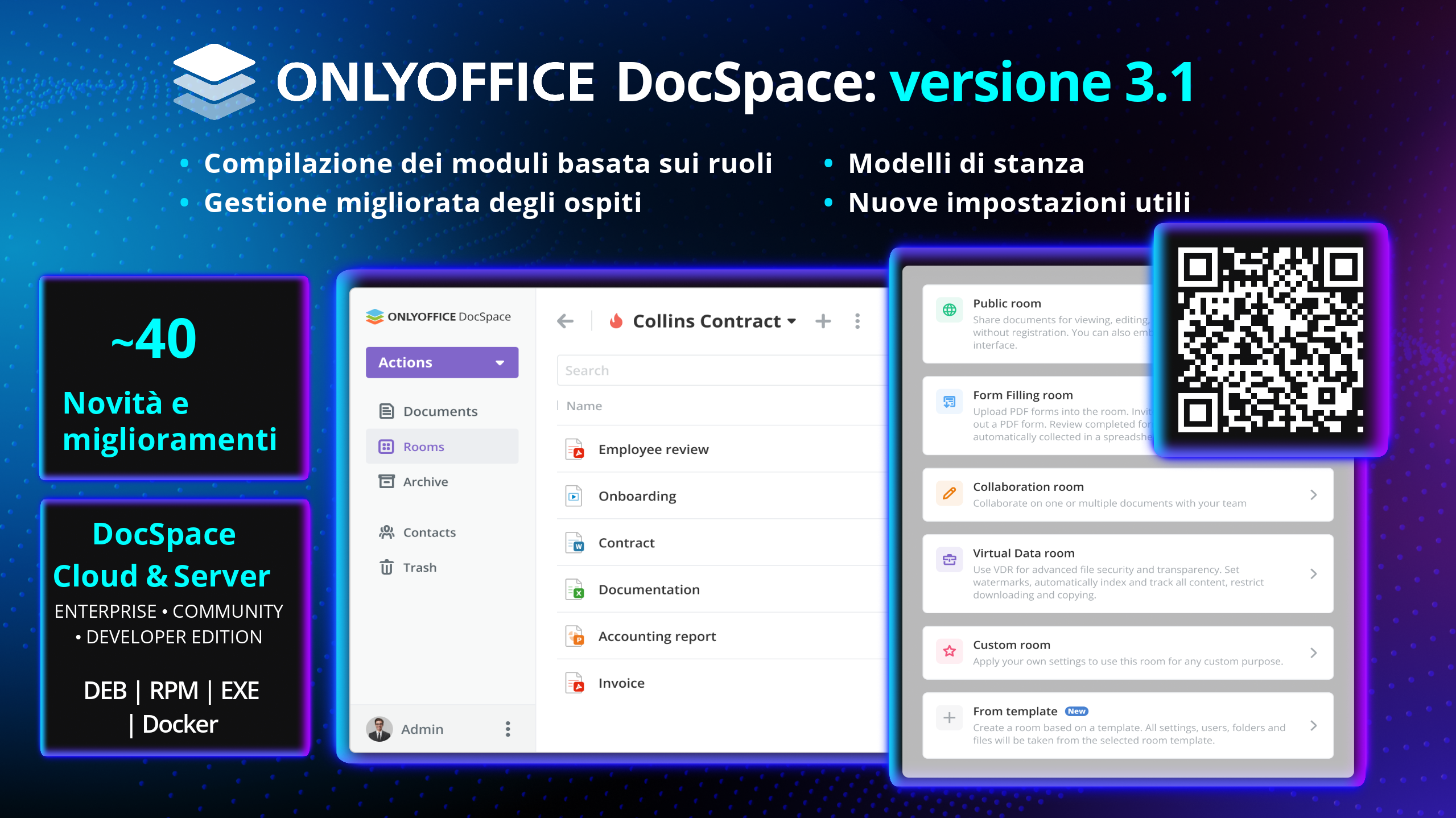
Task: Open Archive in the sidebar
Action: [442, 482]
